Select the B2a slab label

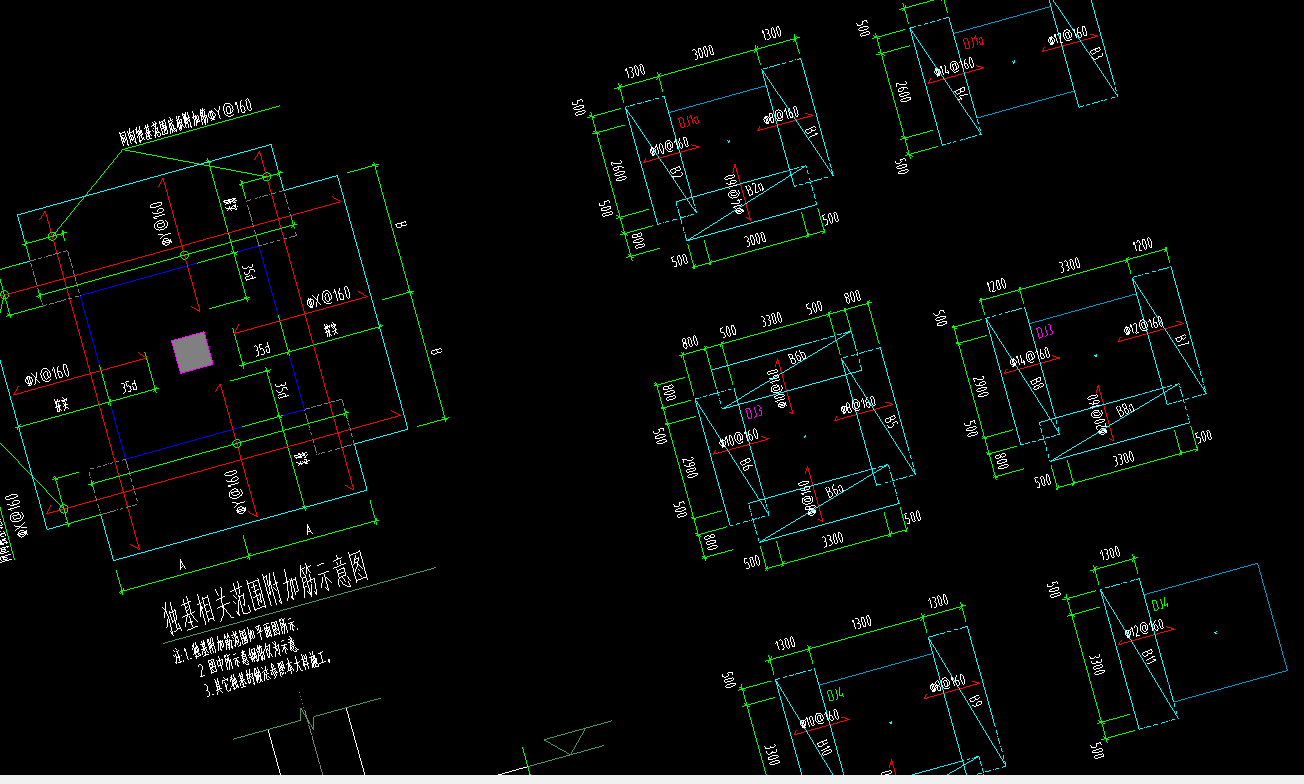pos(755,186)
